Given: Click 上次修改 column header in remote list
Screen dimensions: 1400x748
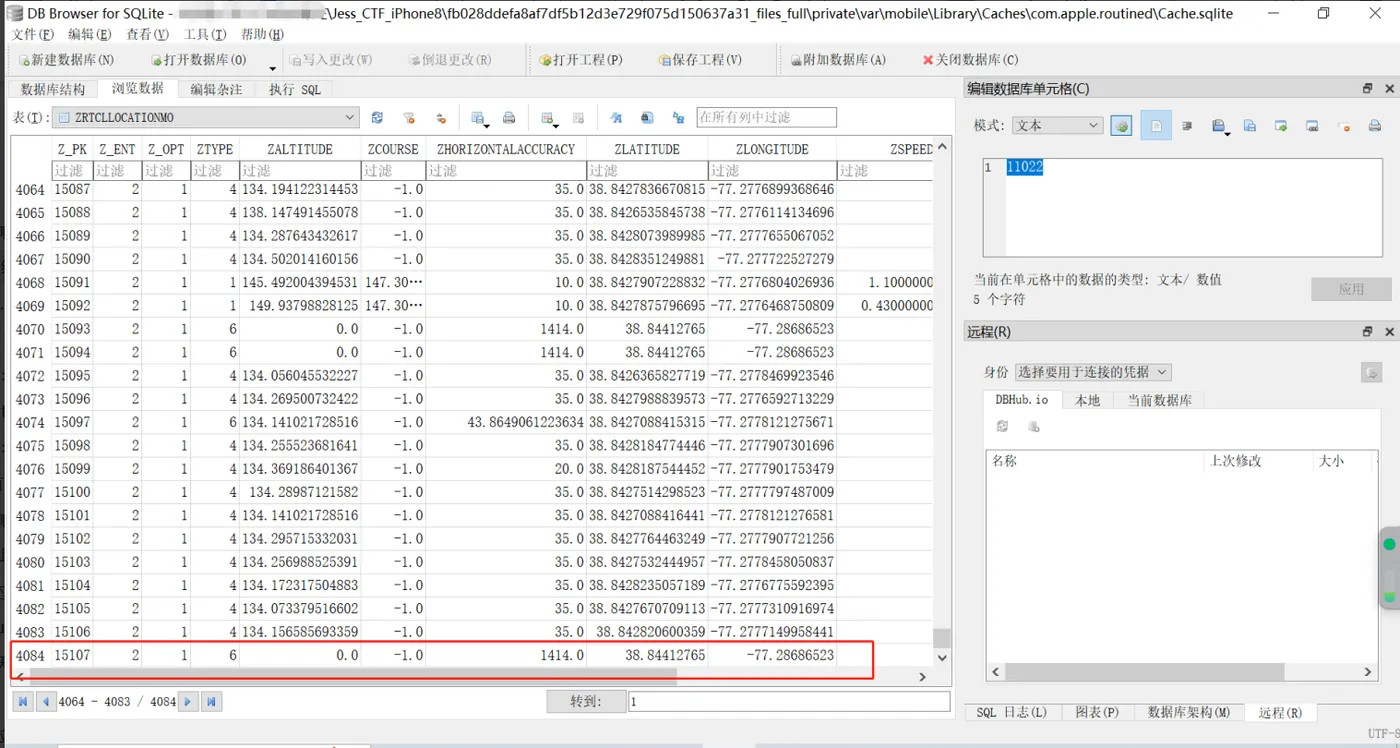Looking at the screenshot, I should [x=1259, y=461].
